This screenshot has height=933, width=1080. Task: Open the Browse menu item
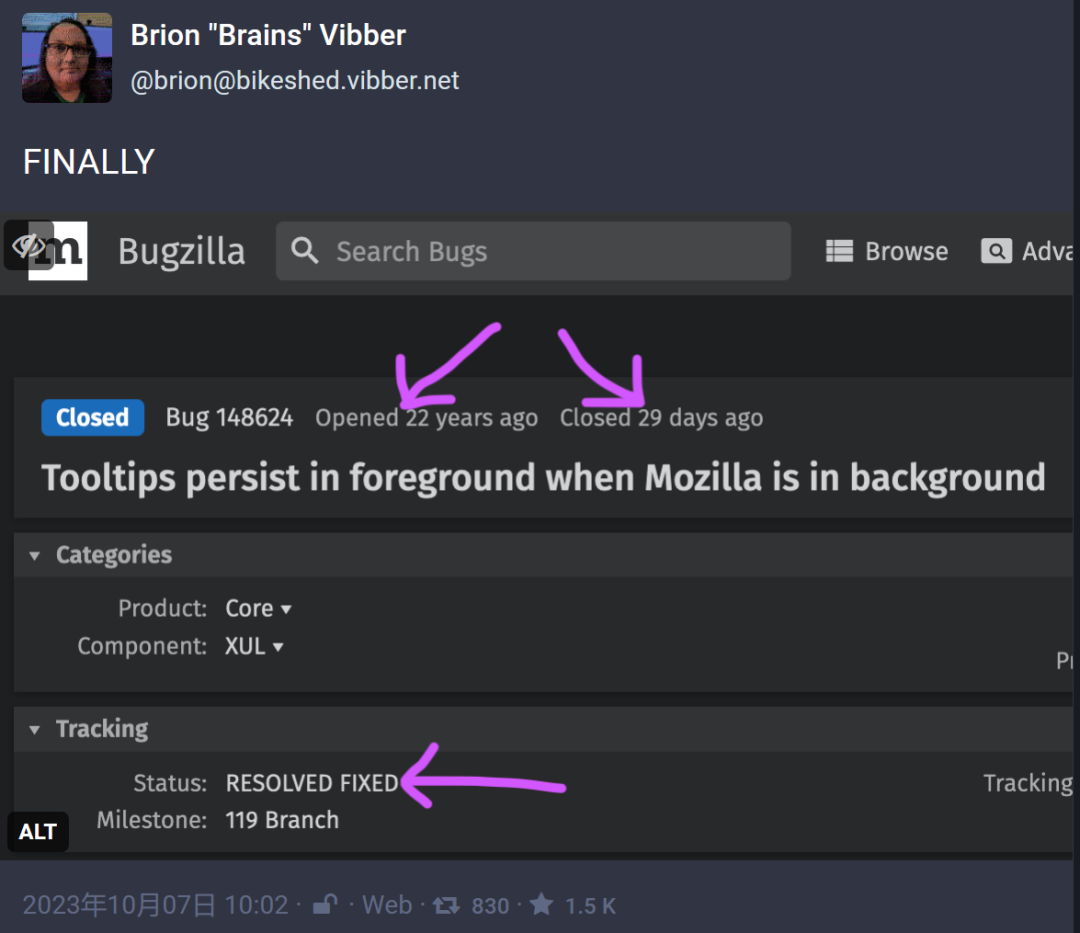[x=886, y=251]
